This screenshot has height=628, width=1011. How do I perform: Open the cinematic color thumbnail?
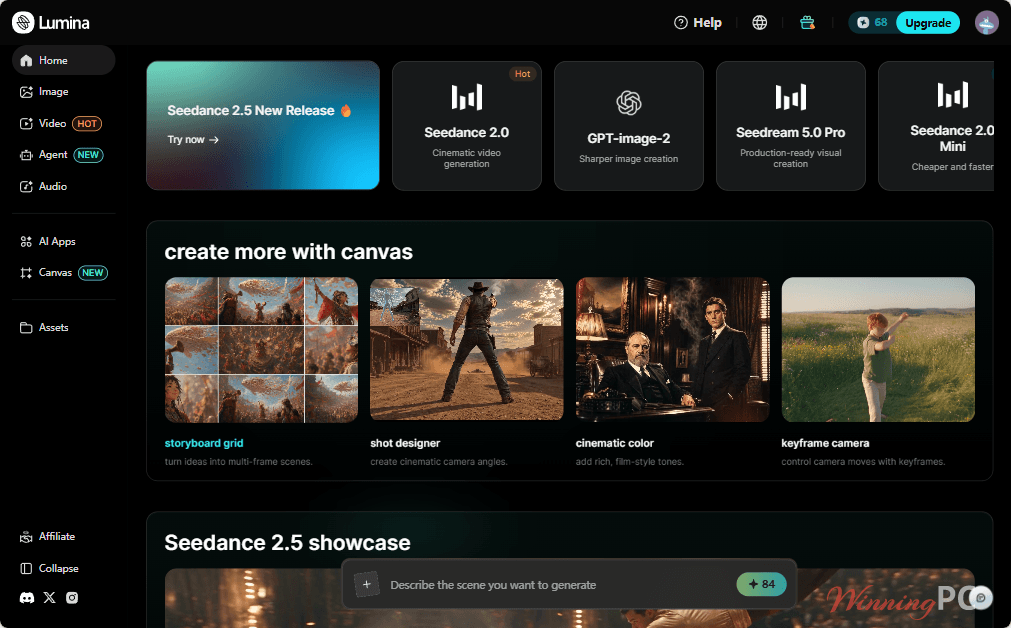tap(672, 350)
